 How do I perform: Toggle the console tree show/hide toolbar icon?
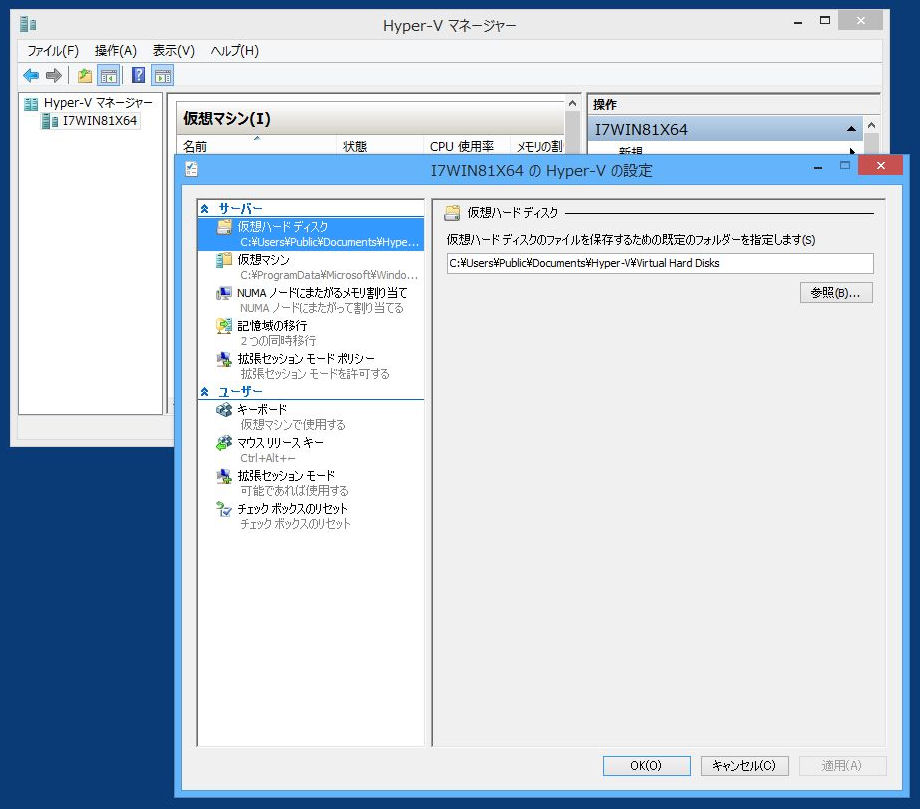click(109, 76)
